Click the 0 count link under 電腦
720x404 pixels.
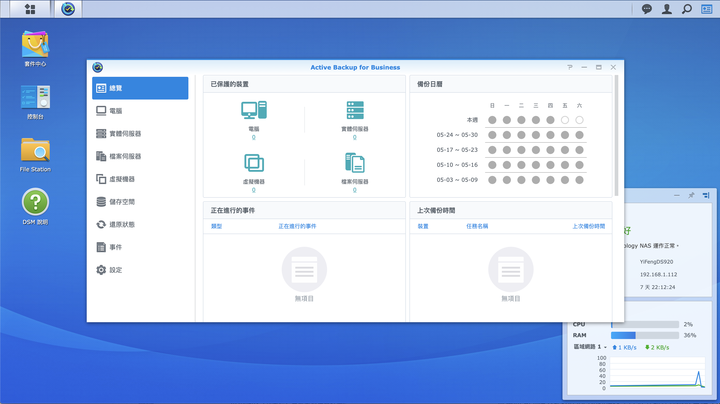pos(253,137)
